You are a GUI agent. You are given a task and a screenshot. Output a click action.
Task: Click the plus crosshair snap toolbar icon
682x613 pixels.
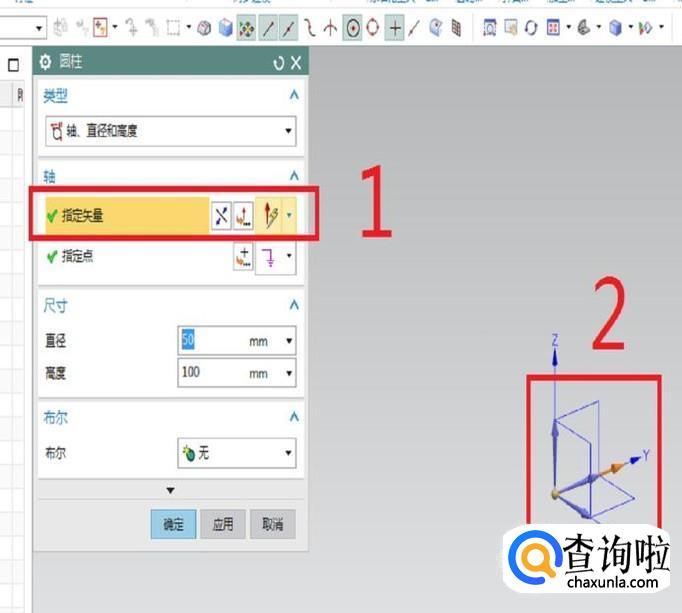coord(395,28)
